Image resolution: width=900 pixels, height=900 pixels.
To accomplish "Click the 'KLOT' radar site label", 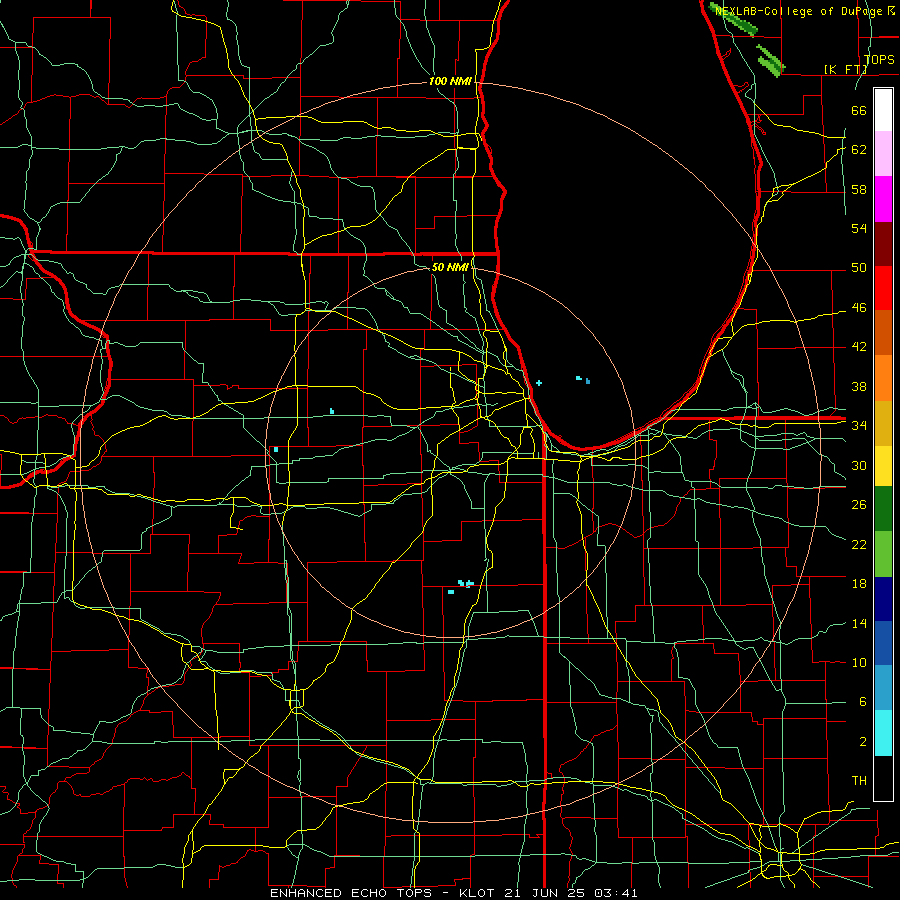I will (478, 893).
